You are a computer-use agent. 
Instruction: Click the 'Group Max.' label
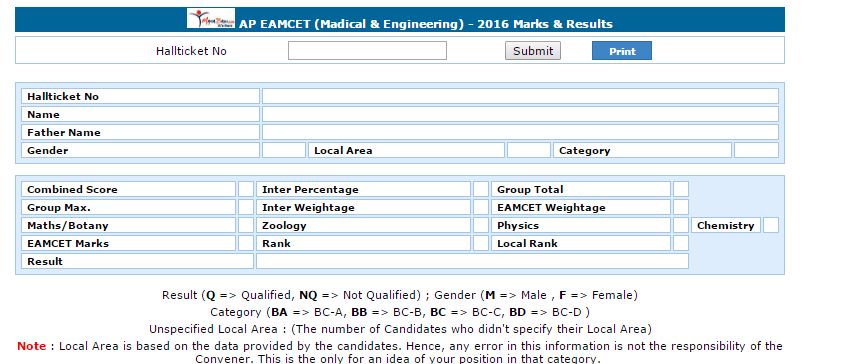pyautogui.click(x=128, y=208)
